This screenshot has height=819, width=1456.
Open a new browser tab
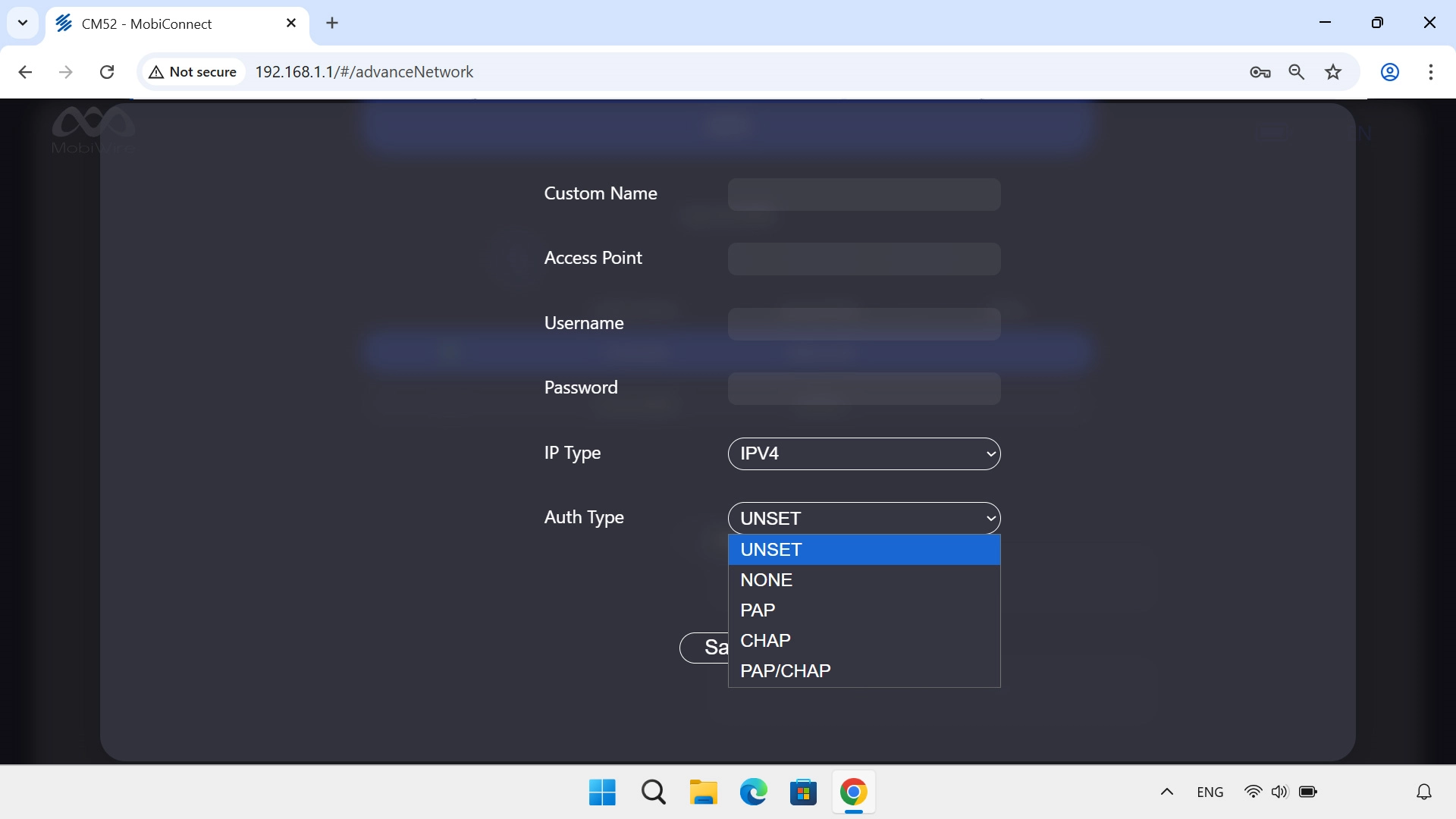pyautogui.click(x=332, y=24)
